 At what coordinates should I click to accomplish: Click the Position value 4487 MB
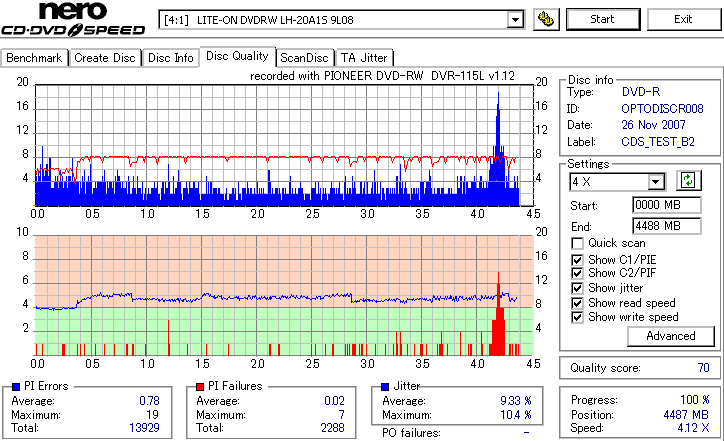click(686, 415)
